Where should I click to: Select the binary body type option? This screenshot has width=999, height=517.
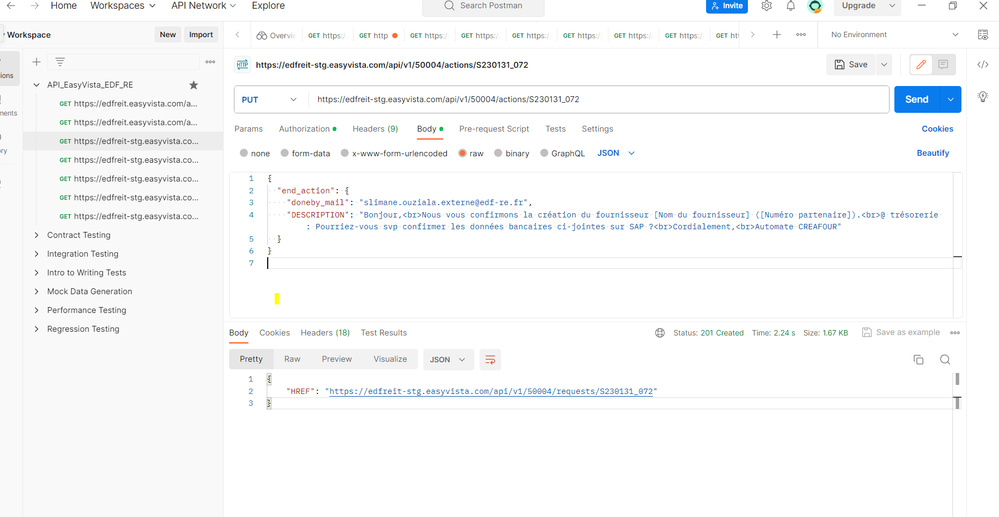point(499,154)
